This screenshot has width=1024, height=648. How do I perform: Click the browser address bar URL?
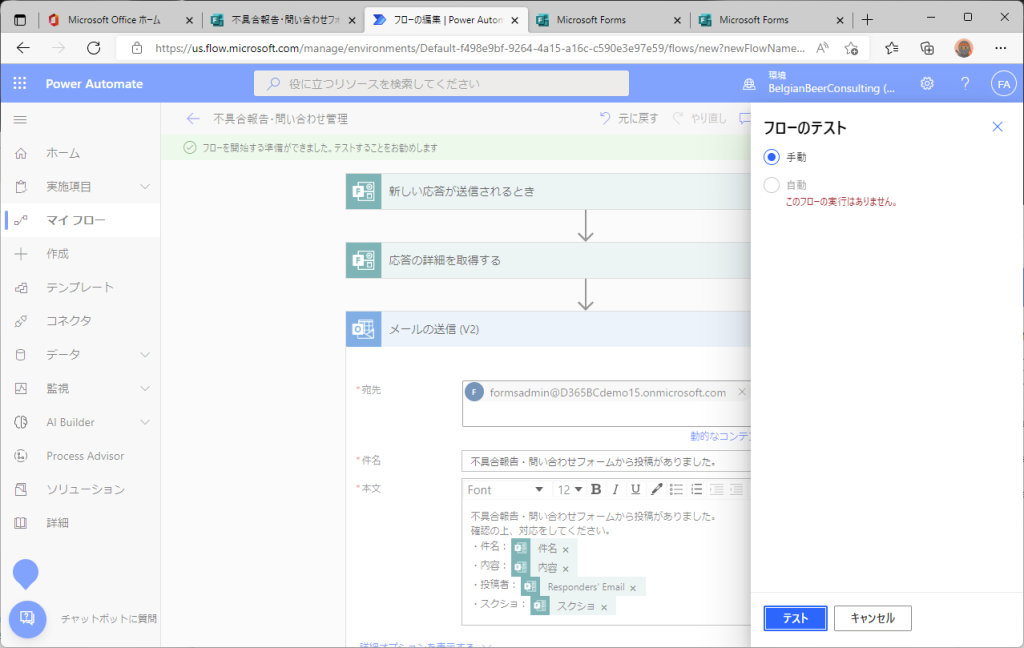[479, 48]
